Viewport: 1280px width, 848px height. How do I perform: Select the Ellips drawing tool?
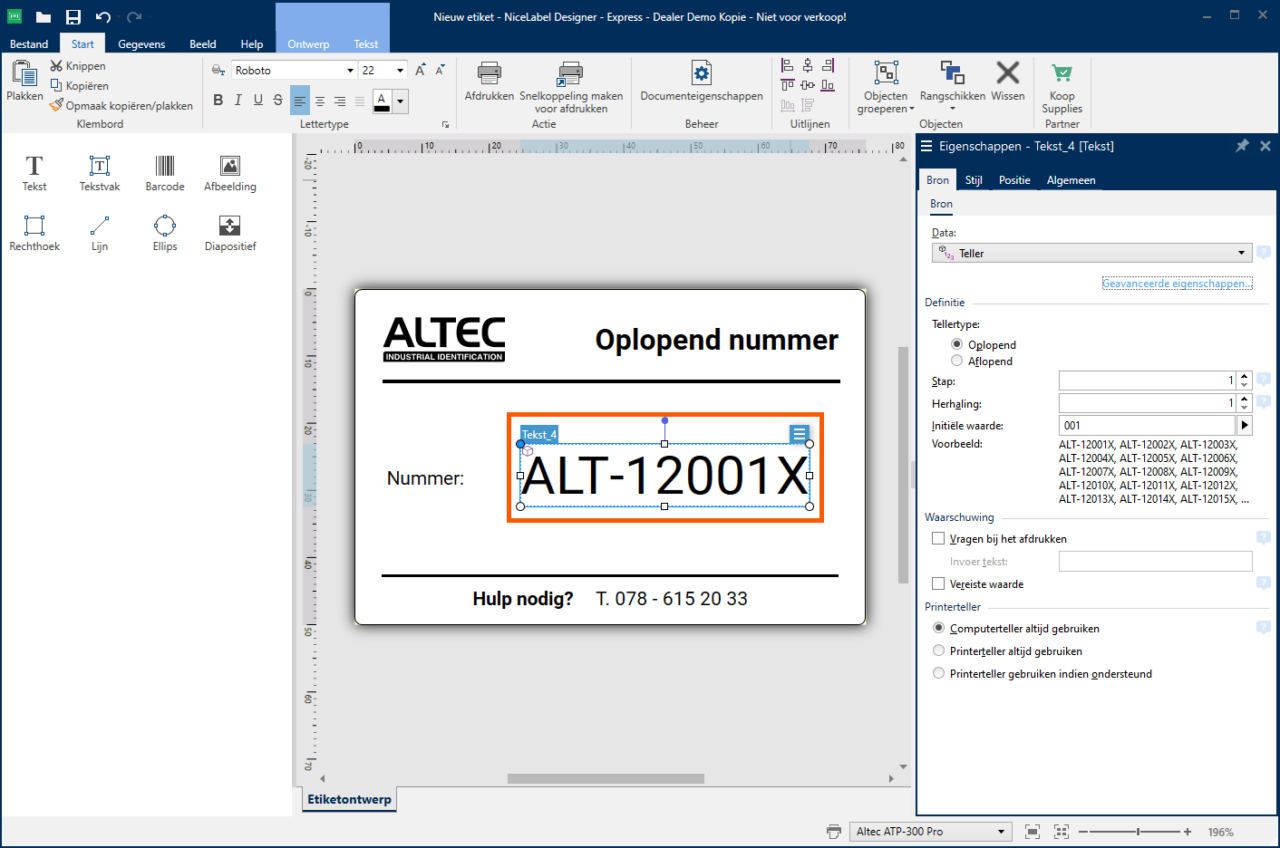click(164, 232)
